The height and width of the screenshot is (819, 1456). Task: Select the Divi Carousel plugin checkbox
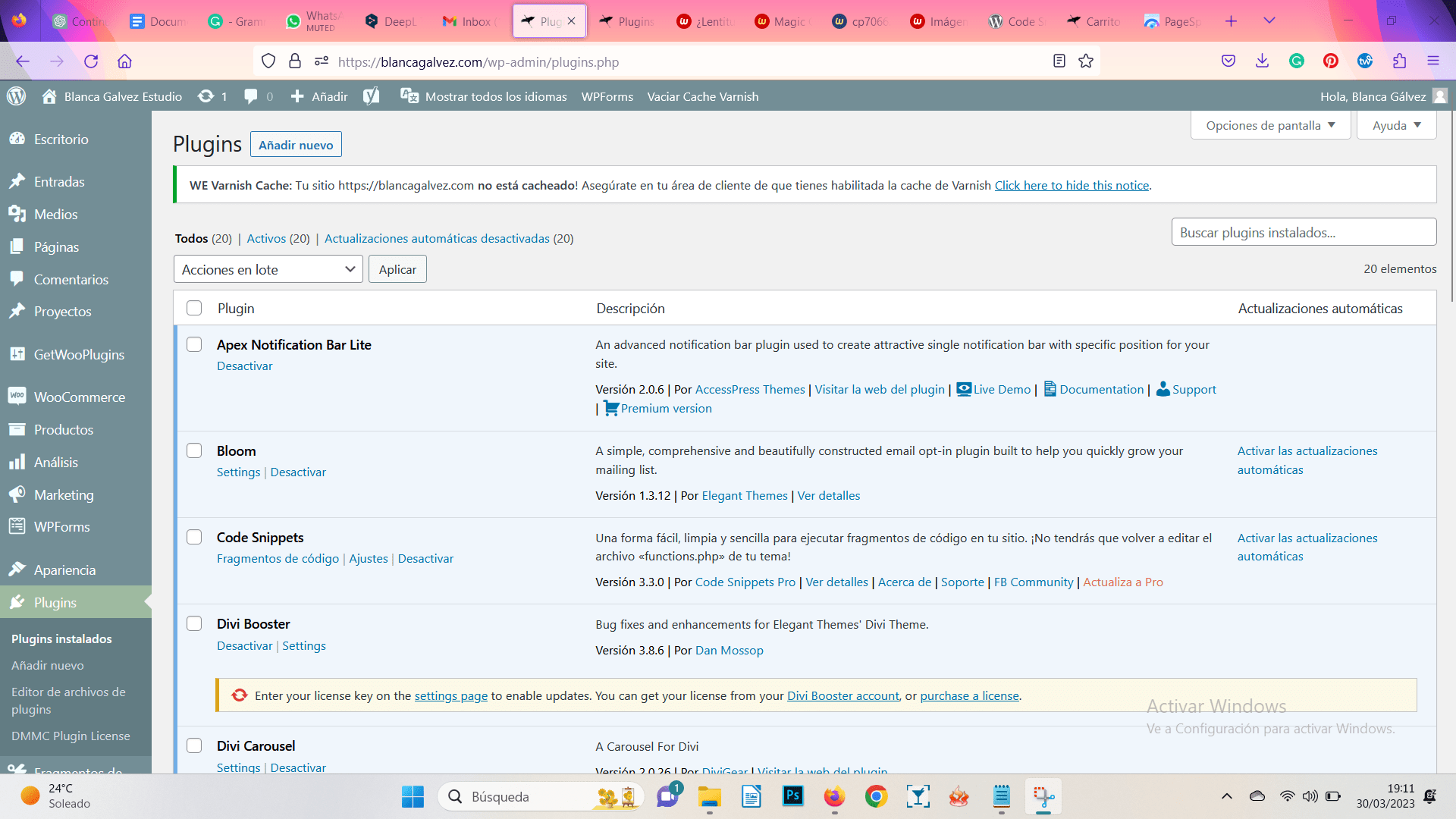tap(194, 745)
